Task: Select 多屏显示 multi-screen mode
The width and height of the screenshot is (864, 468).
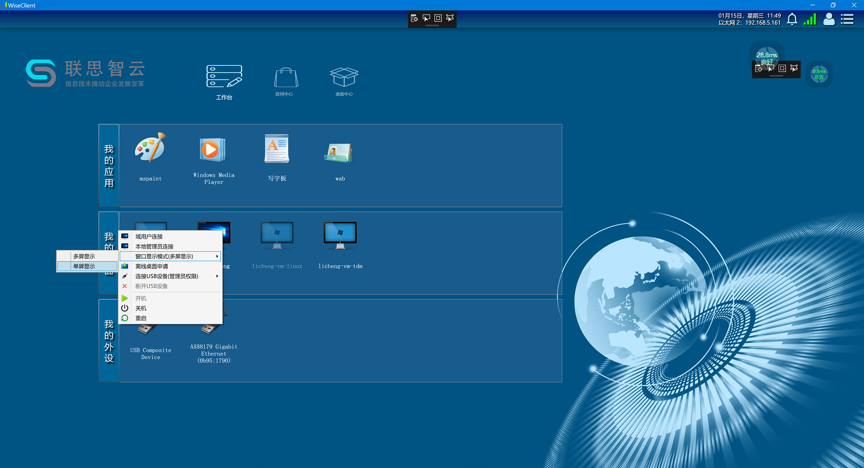Action: point(85,256)
